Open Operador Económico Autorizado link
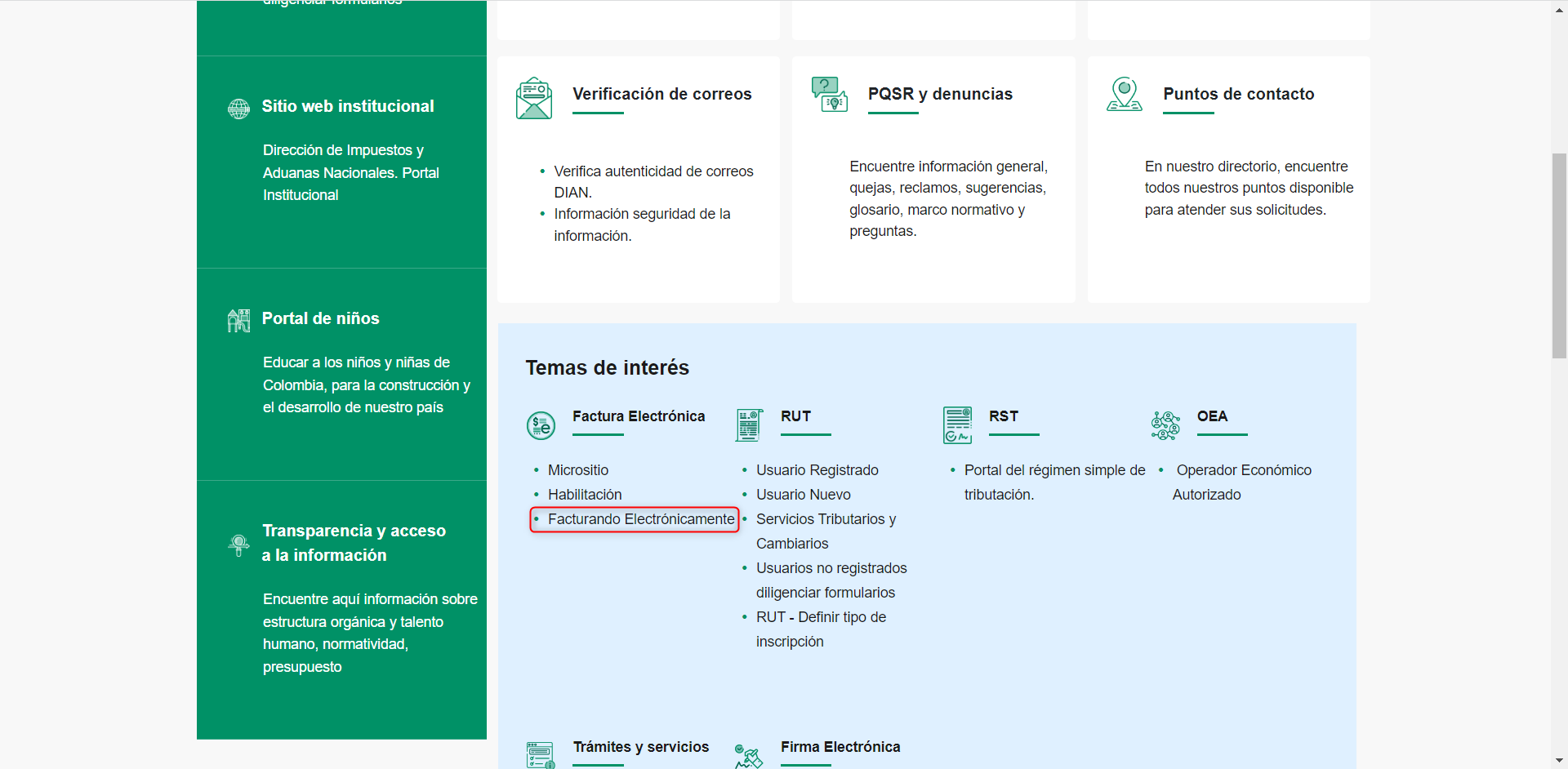The image size is (1568, 769). click(1243, 471)
